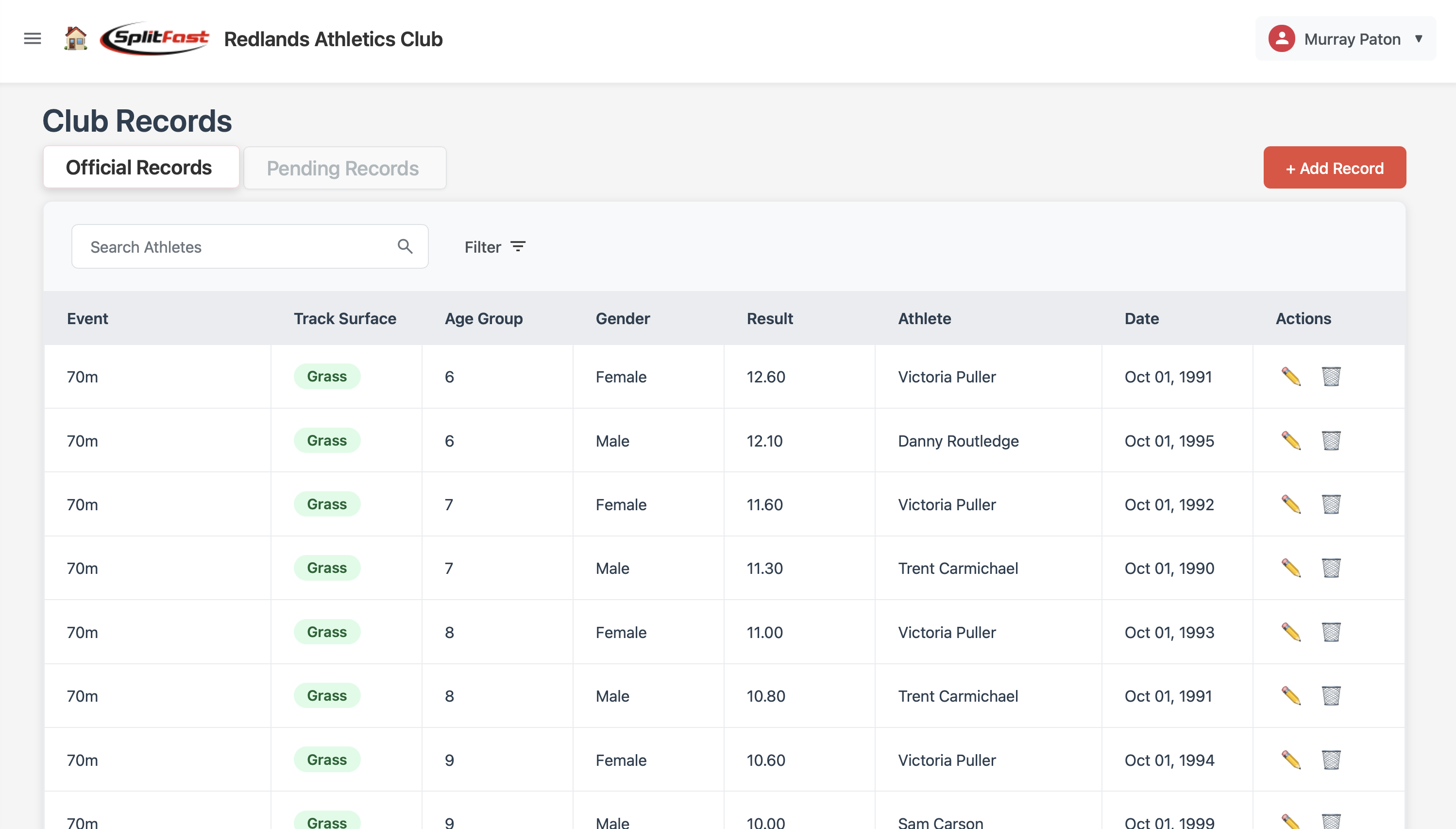Select the Official Records tab
This screenshot has height=829, width=1456.
click(140, 166)
